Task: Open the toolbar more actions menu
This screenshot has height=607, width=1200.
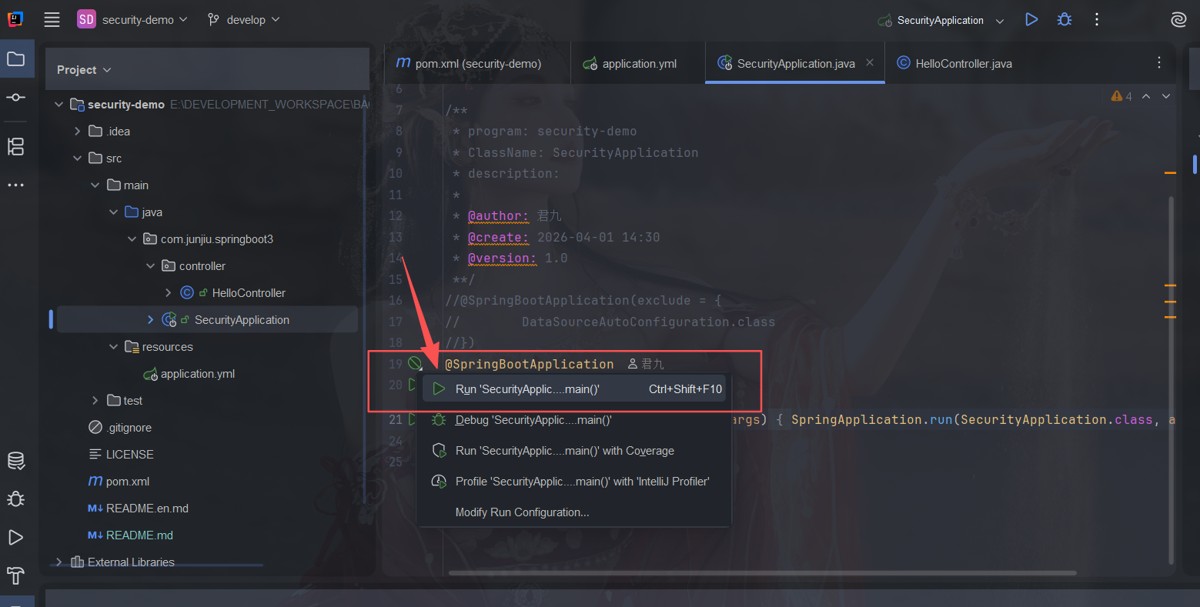Action: pos(1097,19)
